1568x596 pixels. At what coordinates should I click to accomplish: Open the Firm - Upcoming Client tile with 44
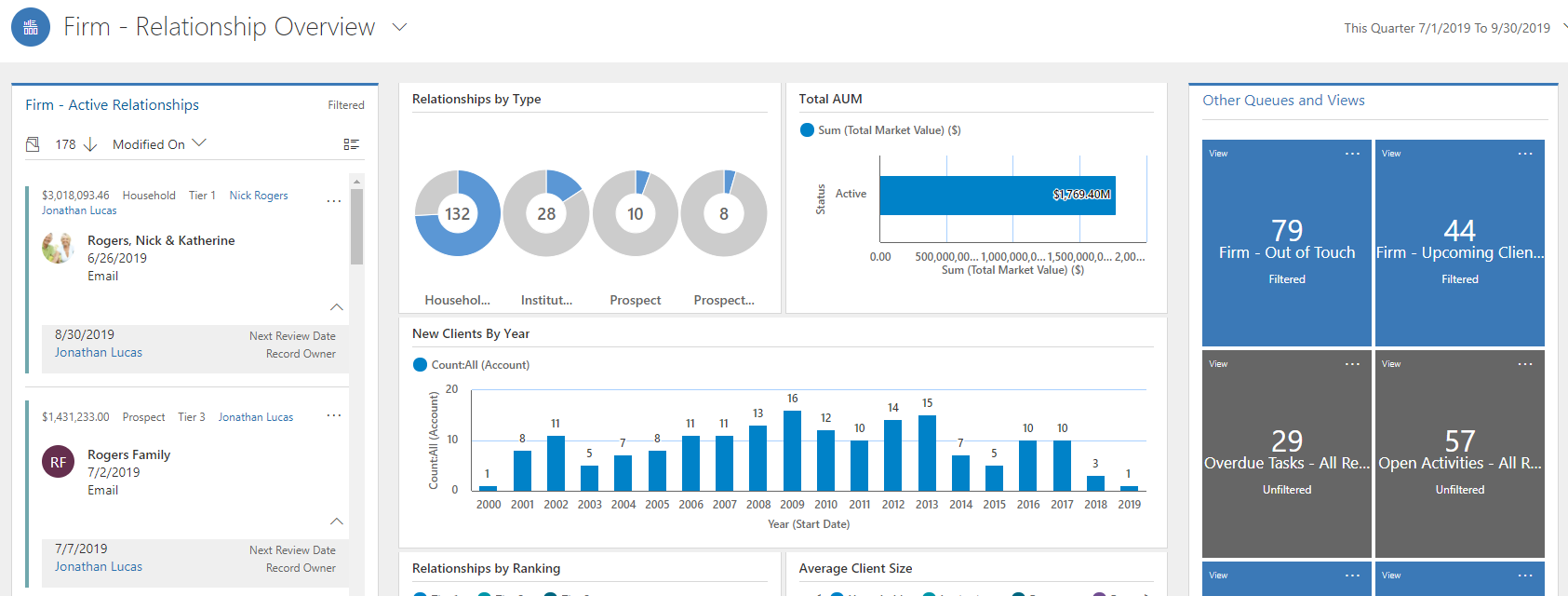pos(1459,243)
